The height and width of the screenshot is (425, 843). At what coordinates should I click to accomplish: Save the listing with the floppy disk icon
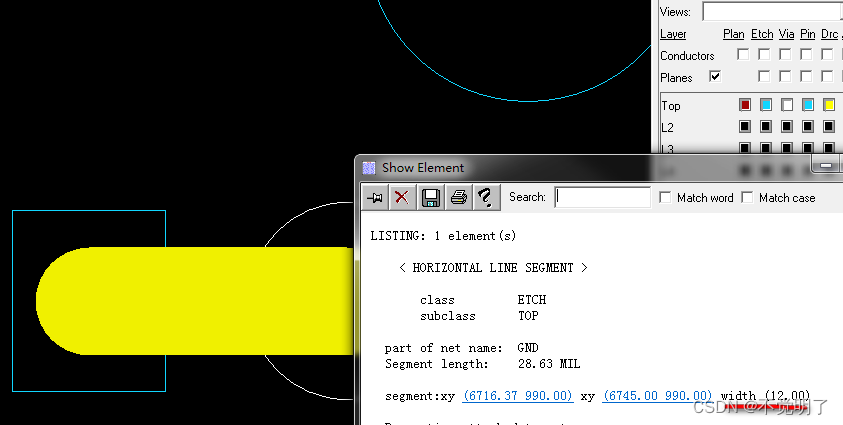(x=431, y=198)
